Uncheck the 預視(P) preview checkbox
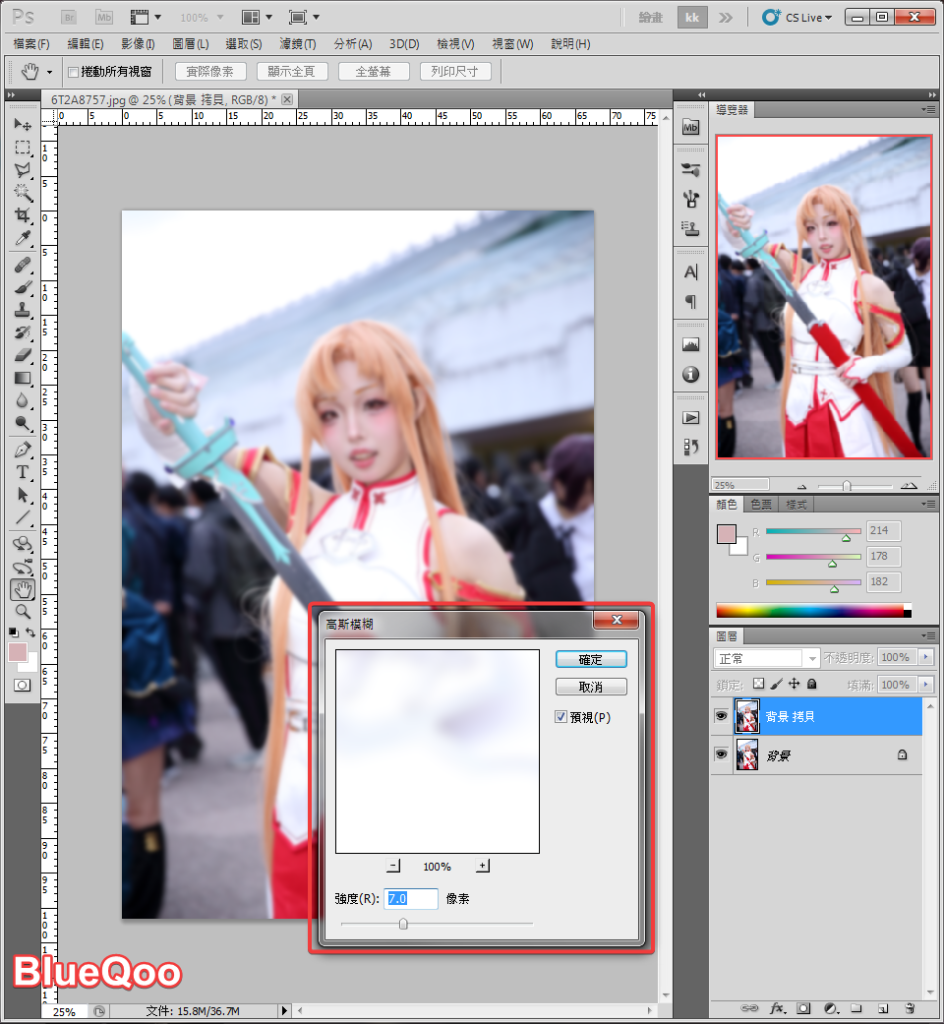Image resolution: width=944 pixels, height=1024 pixels. 561,717
